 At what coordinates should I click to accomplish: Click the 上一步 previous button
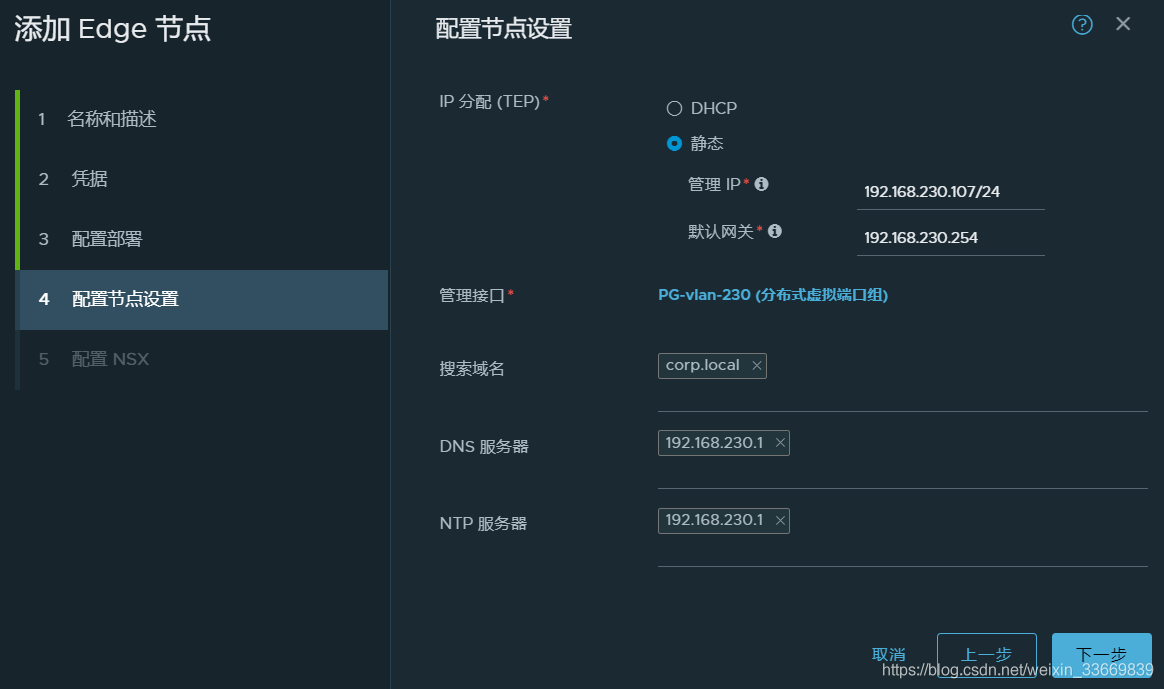986,655
